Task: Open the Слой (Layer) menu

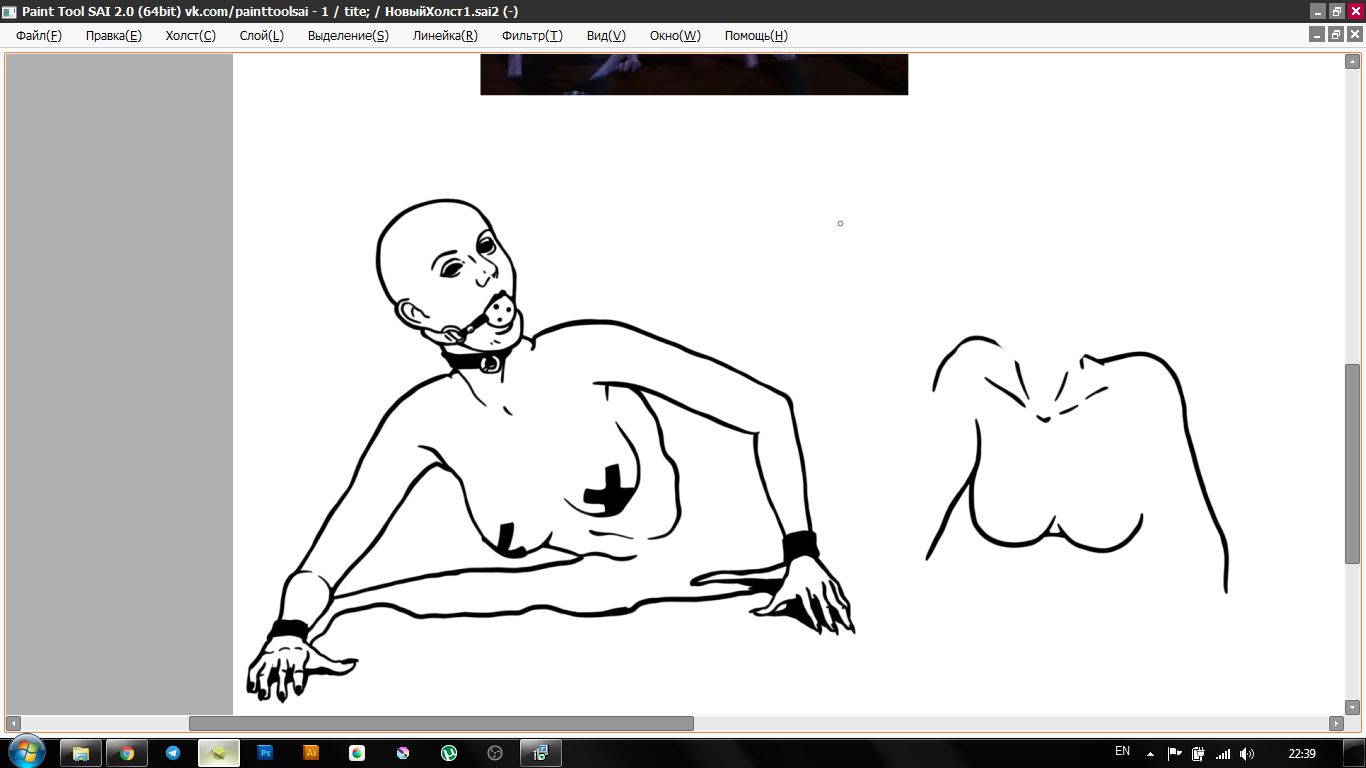Action: pyautogui.click(x=261, y=36)
